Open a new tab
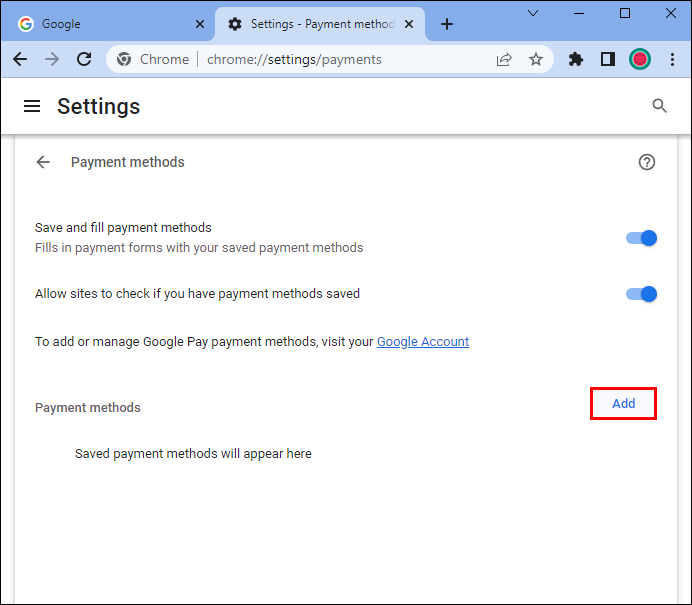 pyautogui.click(x=447, y=24)
